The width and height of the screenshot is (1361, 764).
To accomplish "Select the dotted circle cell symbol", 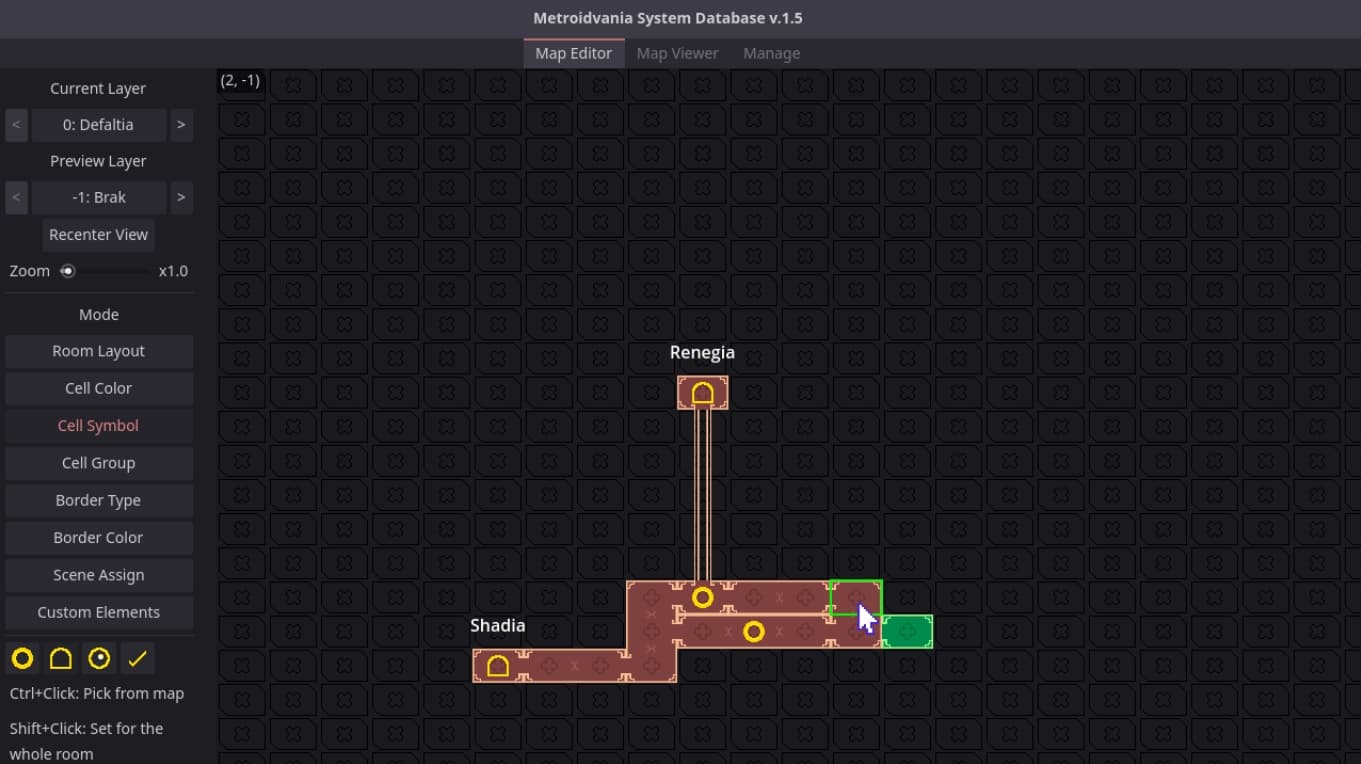I will click(x=99, y=658).
